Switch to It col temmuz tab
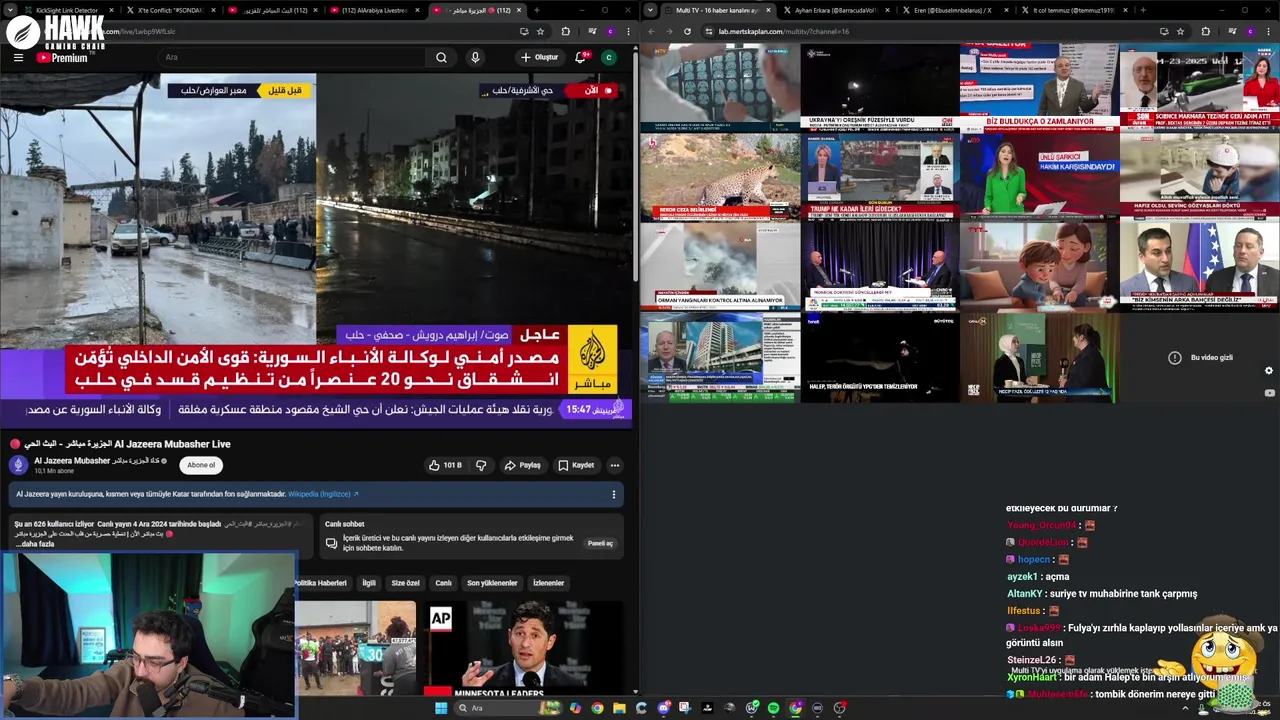This screenshot has height=720, width=1280. pos(1073,10)
